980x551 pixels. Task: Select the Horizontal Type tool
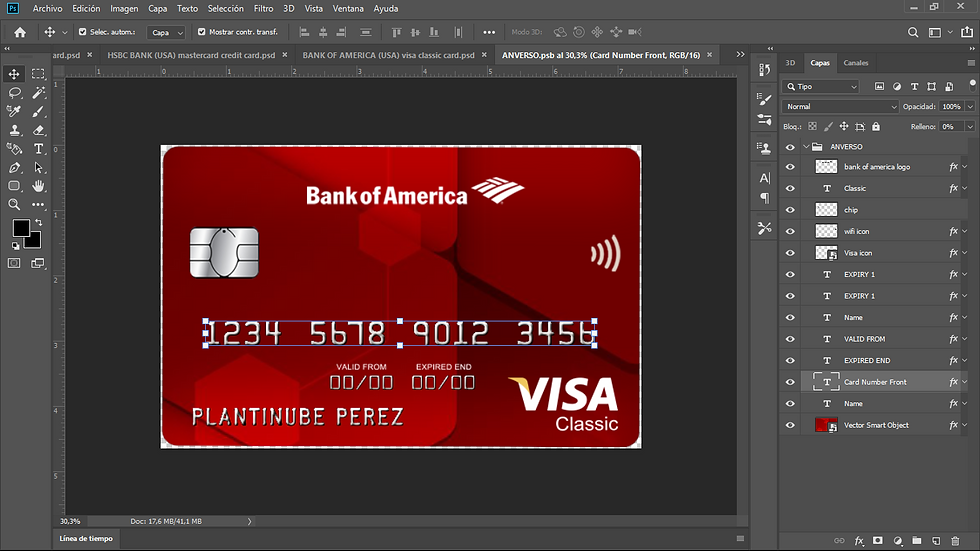pyautogui.click(x=38, y=149)
